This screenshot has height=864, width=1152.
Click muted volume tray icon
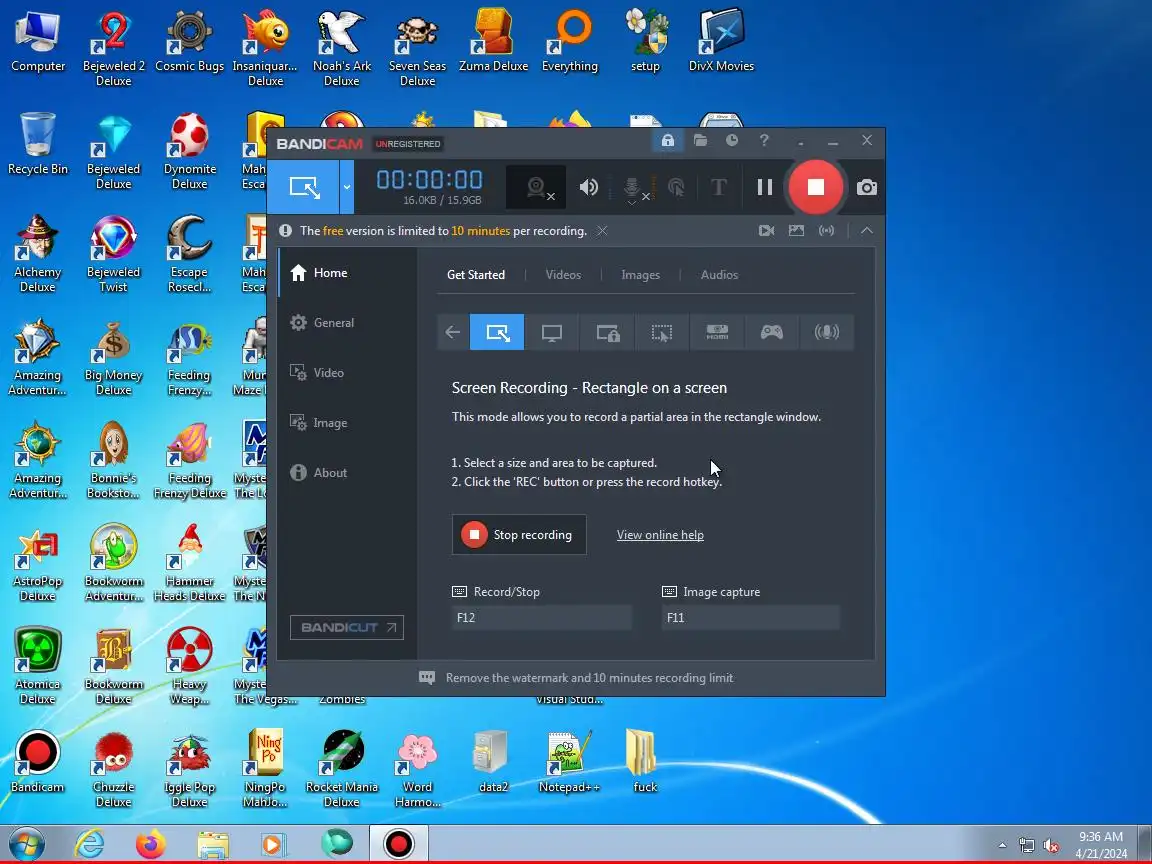coord(1051,846)
